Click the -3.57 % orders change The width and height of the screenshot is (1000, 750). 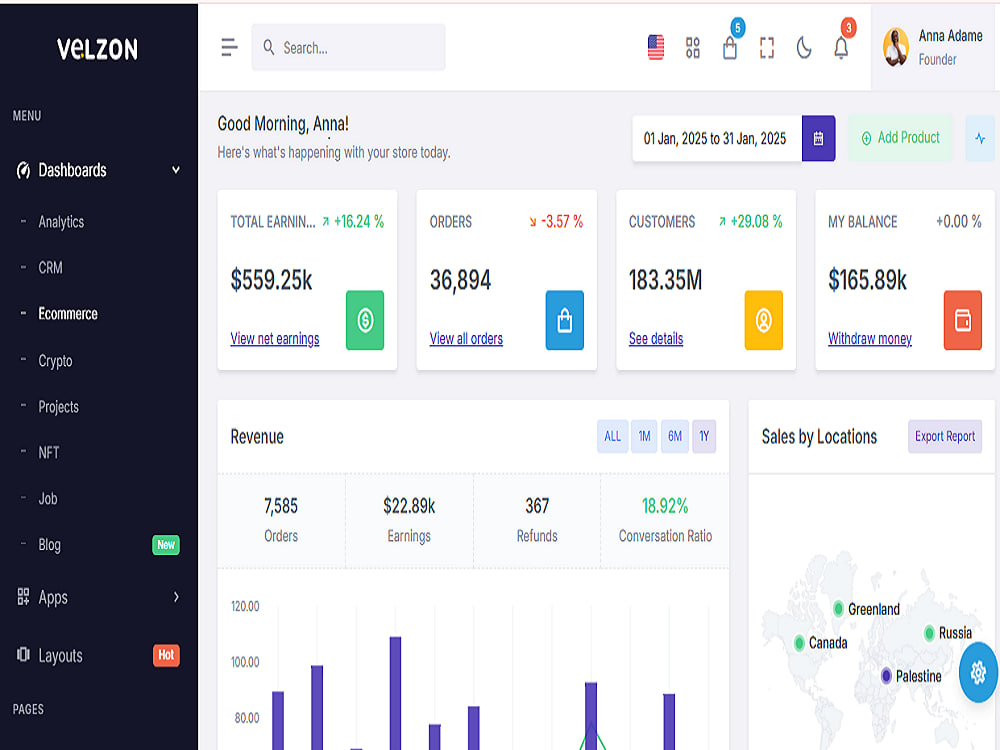point(556,221)
